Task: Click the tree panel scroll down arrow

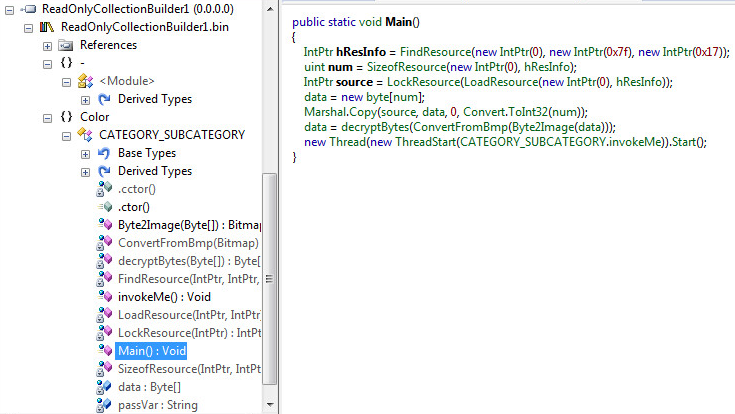Action: 270,405
